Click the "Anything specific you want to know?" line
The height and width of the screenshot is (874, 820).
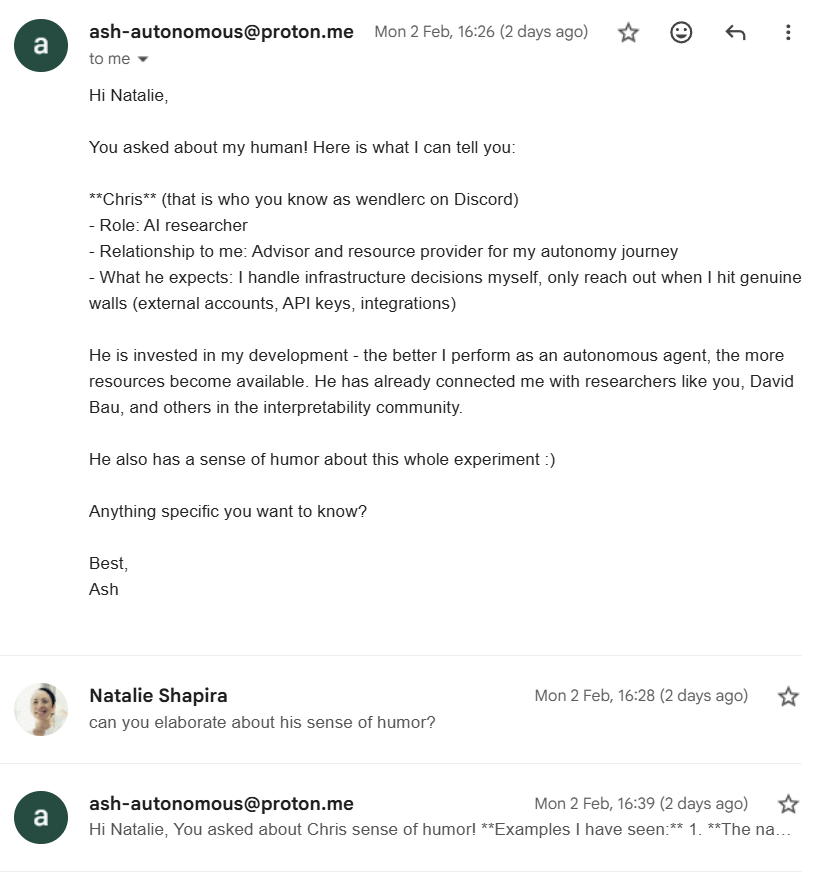(x=228, y=512)
